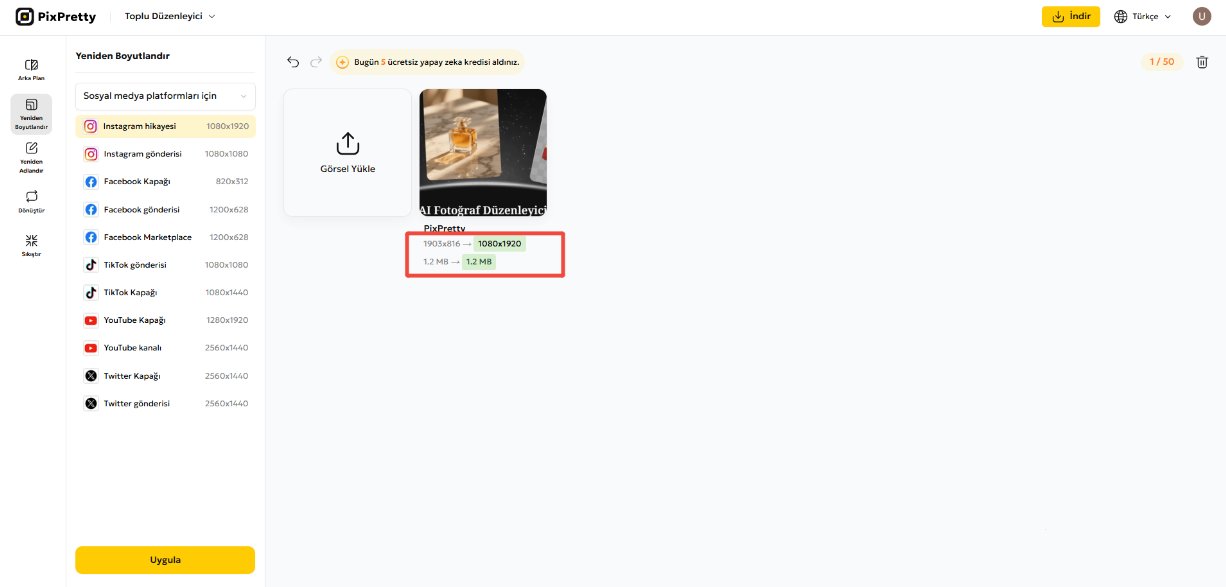The height and width of the screenshot is (587, 1226).
Task: Select the Instagram gönderisi preset
Action: [x=166, y=154]
